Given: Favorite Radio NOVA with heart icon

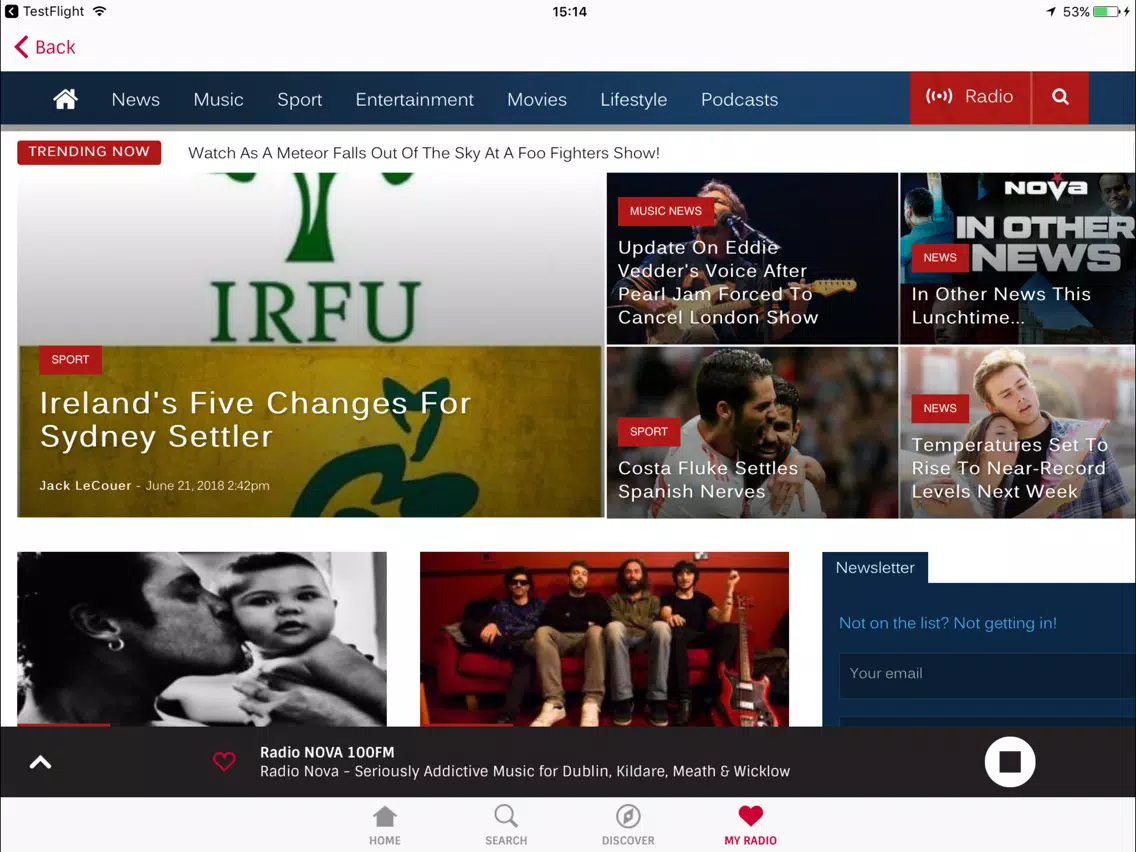Looking at the screenshot, I should point(224,761).
